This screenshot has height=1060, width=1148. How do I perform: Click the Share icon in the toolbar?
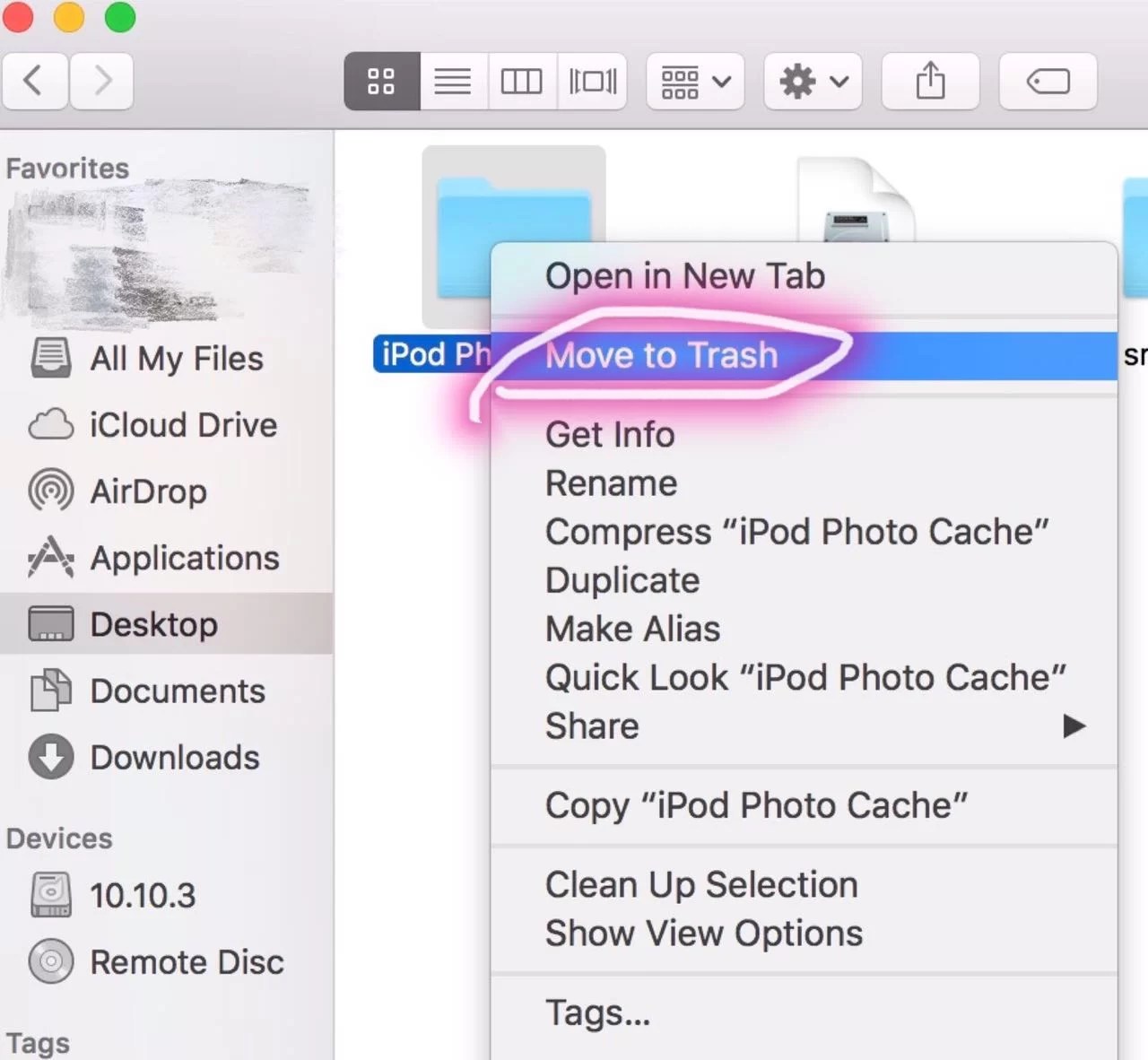[x=930, y=82]
